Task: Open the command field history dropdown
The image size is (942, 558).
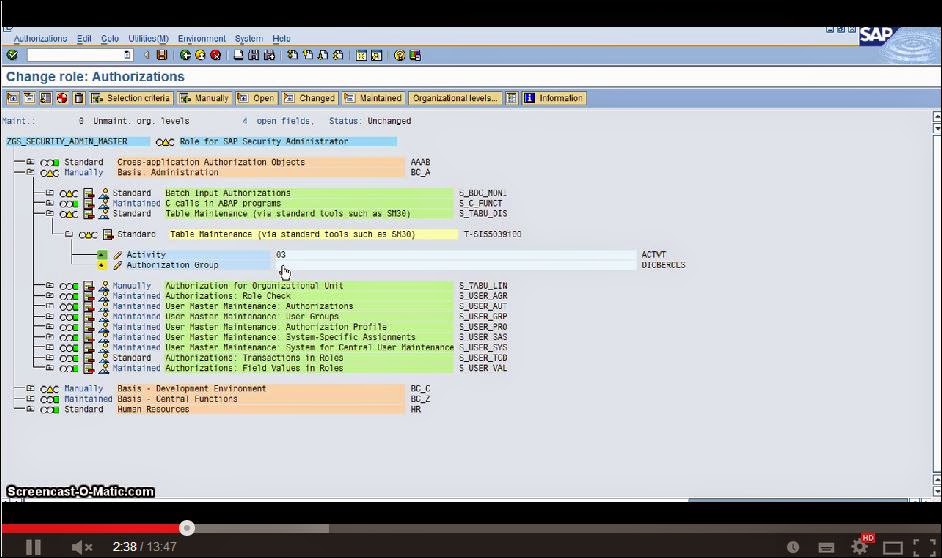Action: coord(127,55)
